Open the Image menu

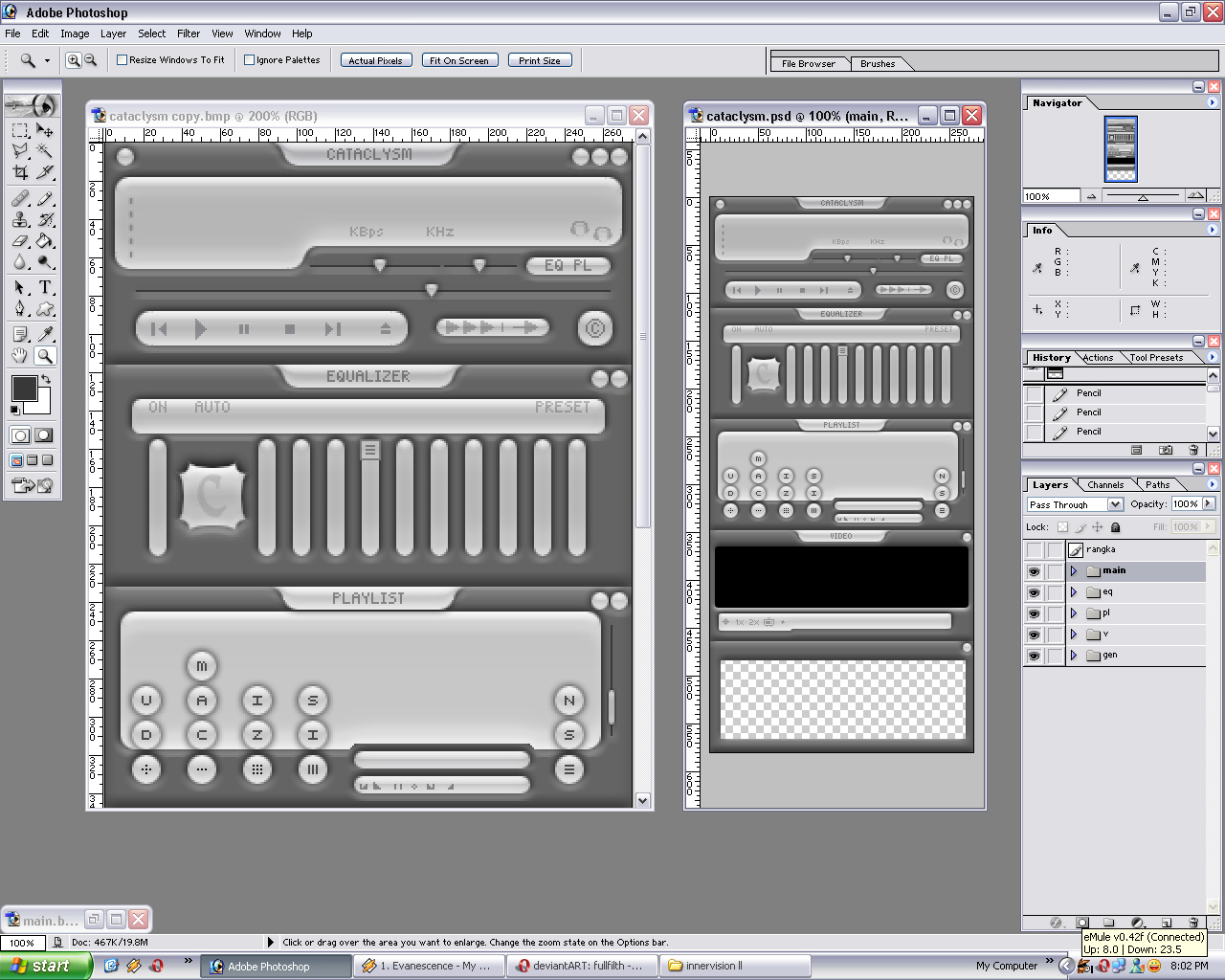pyautogui.click(x=75, y=33)
